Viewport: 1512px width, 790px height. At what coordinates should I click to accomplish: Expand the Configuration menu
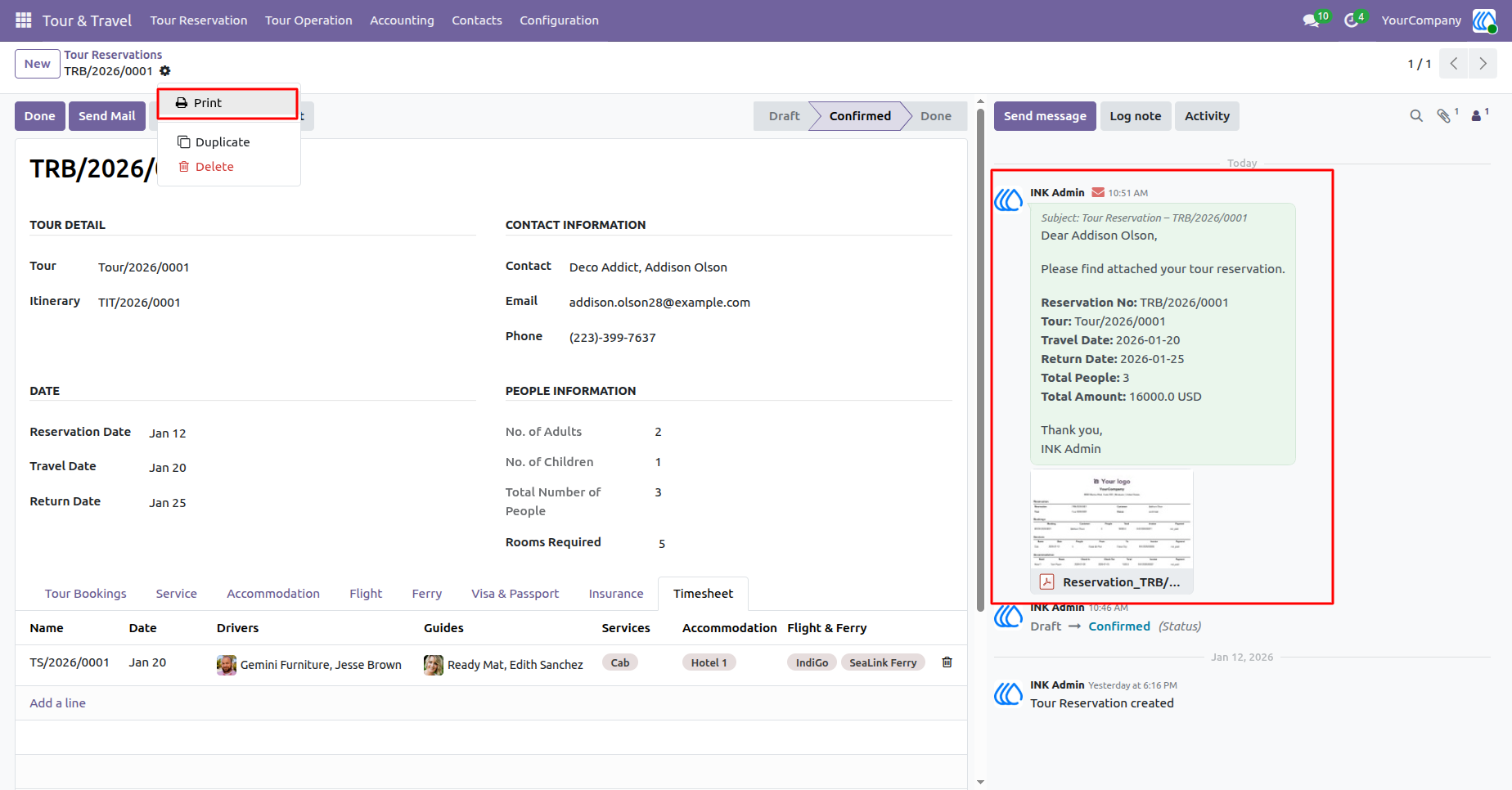point(559,20)
